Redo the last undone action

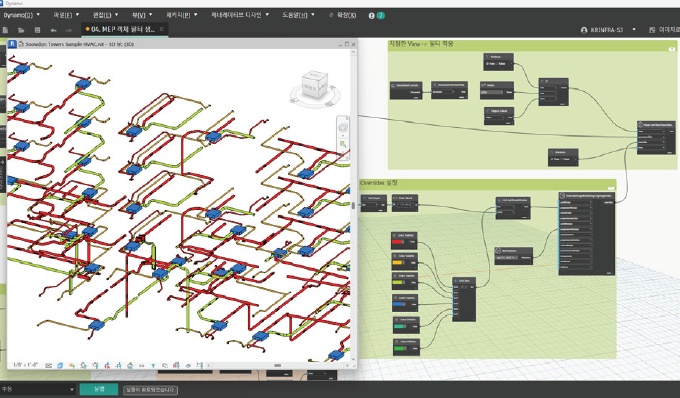click(x=69, y=30)
